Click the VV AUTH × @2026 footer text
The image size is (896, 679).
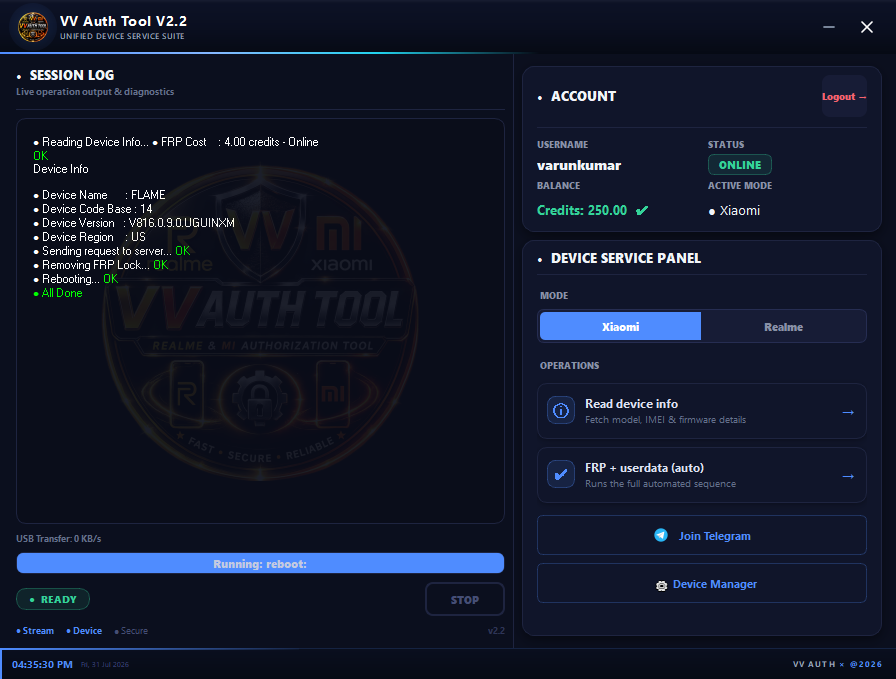(837, 664)
